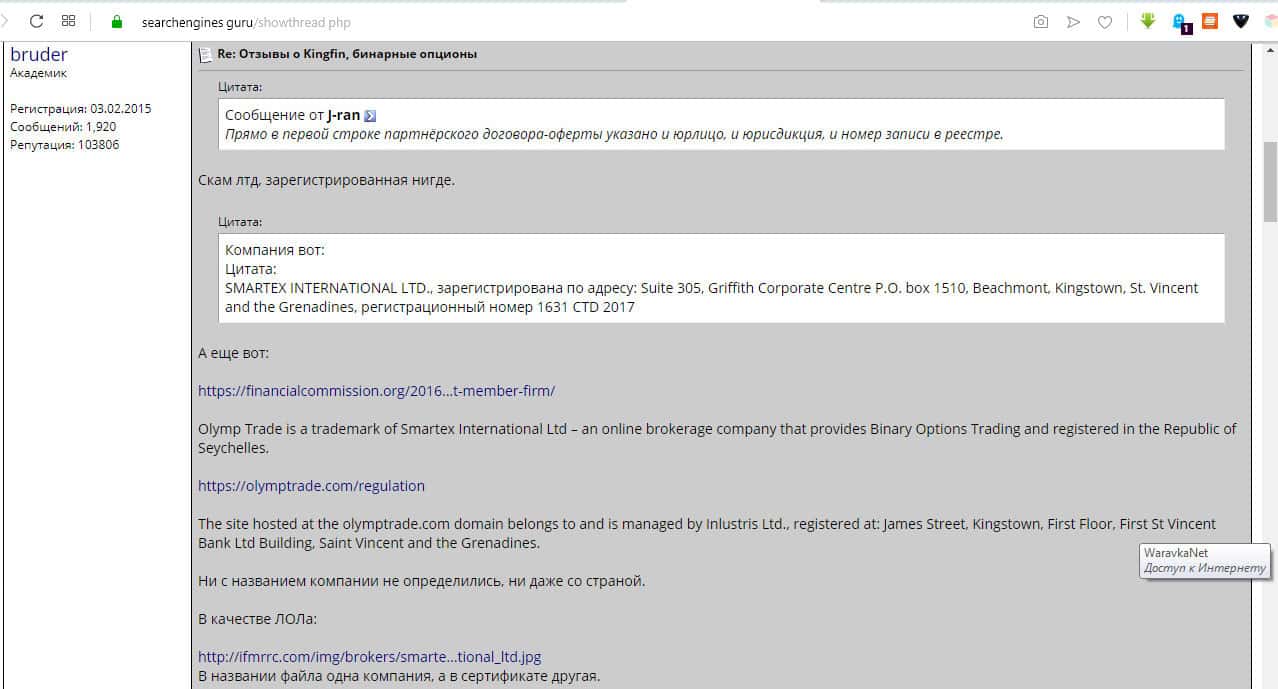The height and width of the screenshot is (689, 1278).
Task: Click the line 'Скам лтд, зарегистрированная нигде.'
Action: pos(327,181)
